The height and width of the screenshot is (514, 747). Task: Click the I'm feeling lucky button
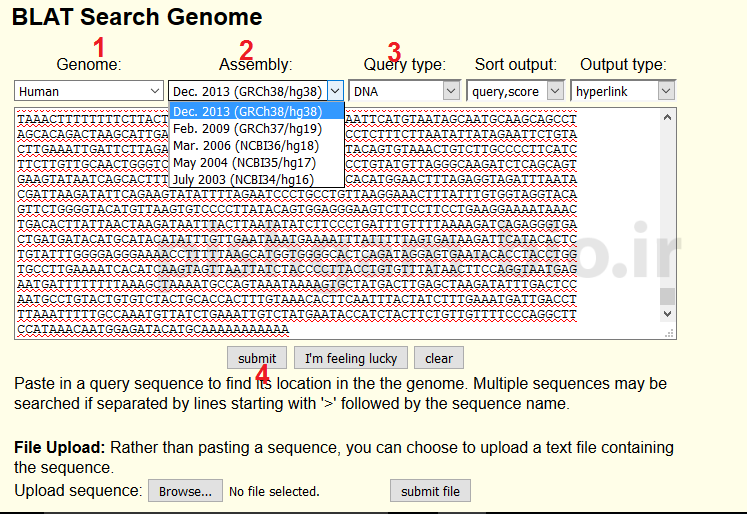(x=351, y=358)
